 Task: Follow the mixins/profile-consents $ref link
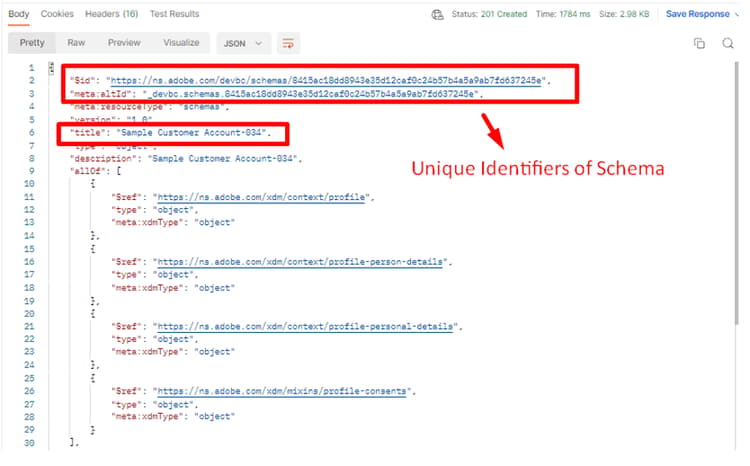pyautogui.click(x=282, y=391)
